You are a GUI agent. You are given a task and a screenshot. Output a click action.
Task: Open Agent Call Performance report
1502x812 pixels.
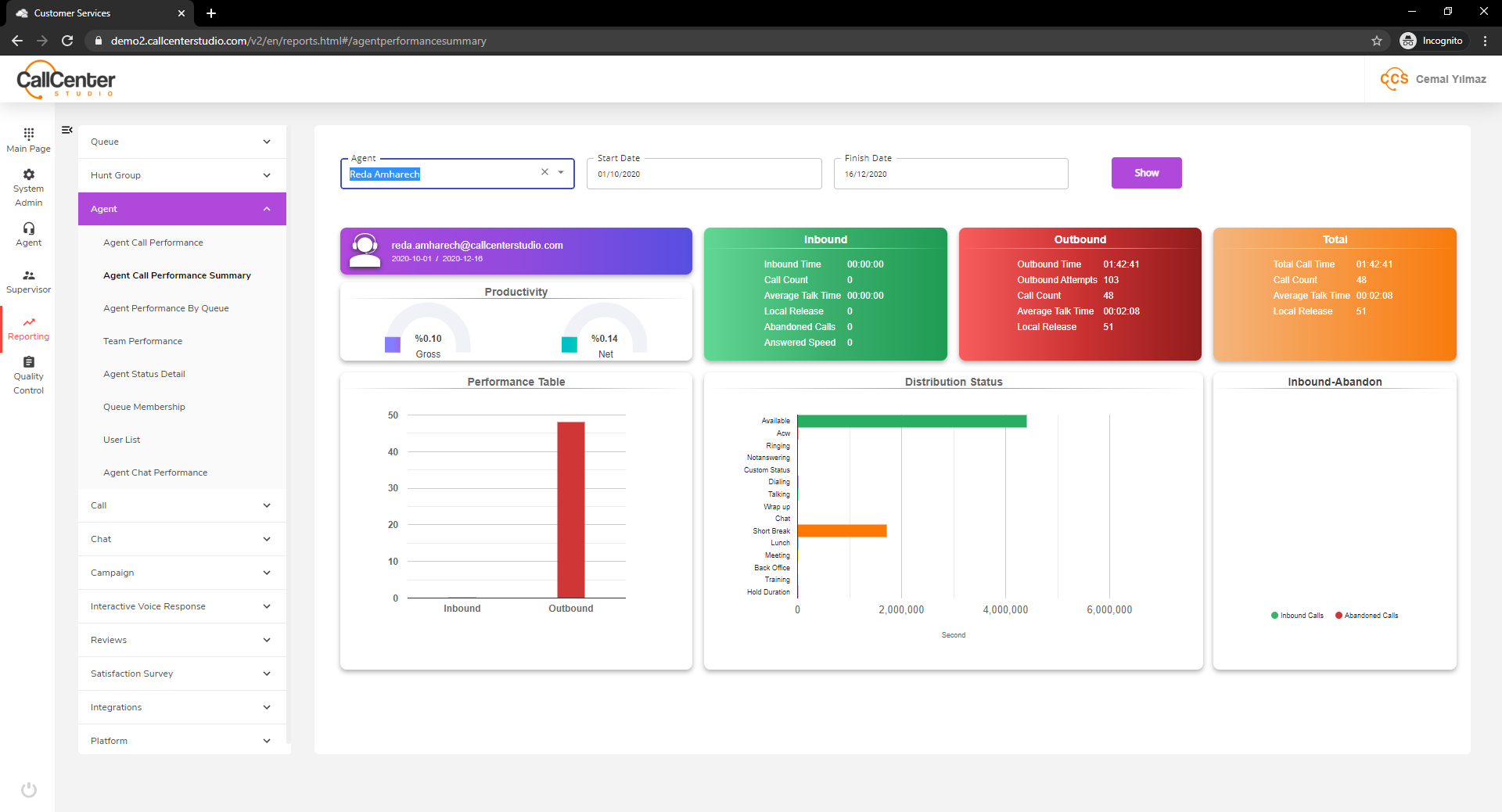click(153, 243)
